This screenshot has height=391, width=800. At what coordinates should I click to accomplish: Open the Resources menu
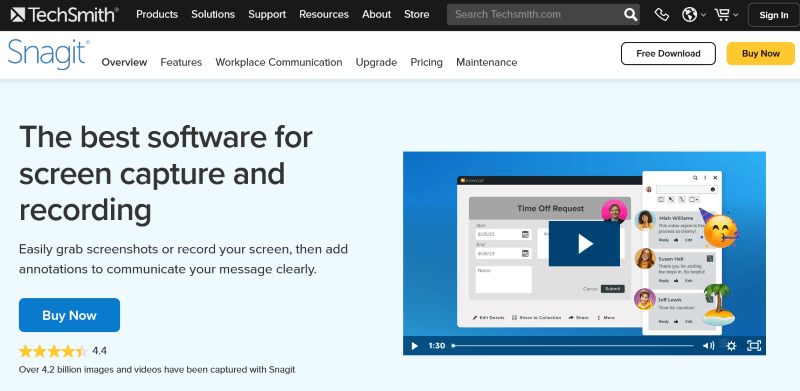[x=324, y=14]
